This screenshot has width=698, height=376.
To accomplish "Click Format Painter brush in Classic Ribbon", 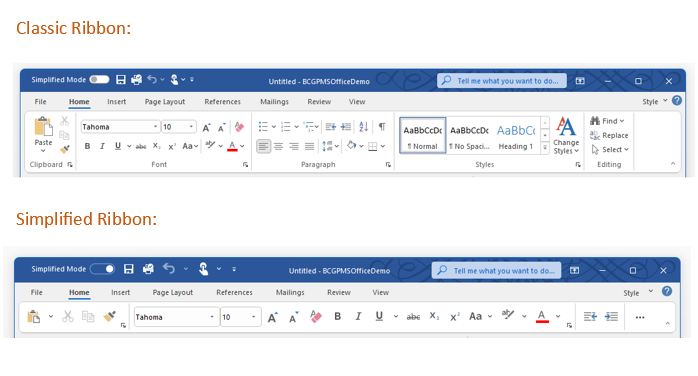I will click(65, 149).
